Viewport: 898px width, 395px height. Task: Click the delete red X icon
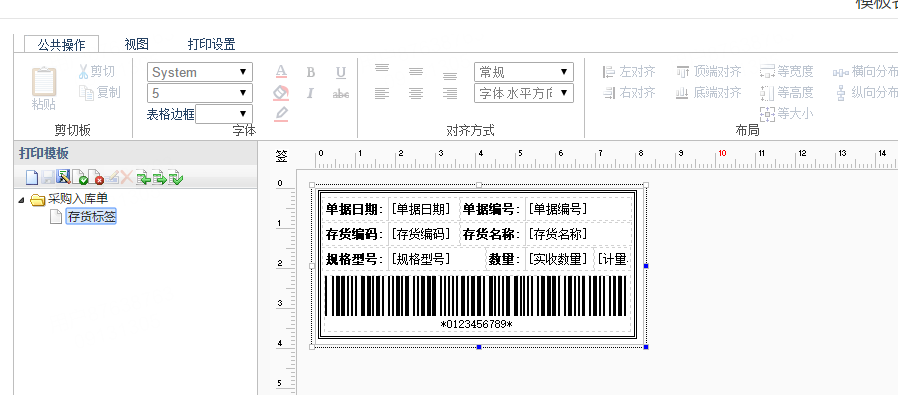(x=127, y=177)
